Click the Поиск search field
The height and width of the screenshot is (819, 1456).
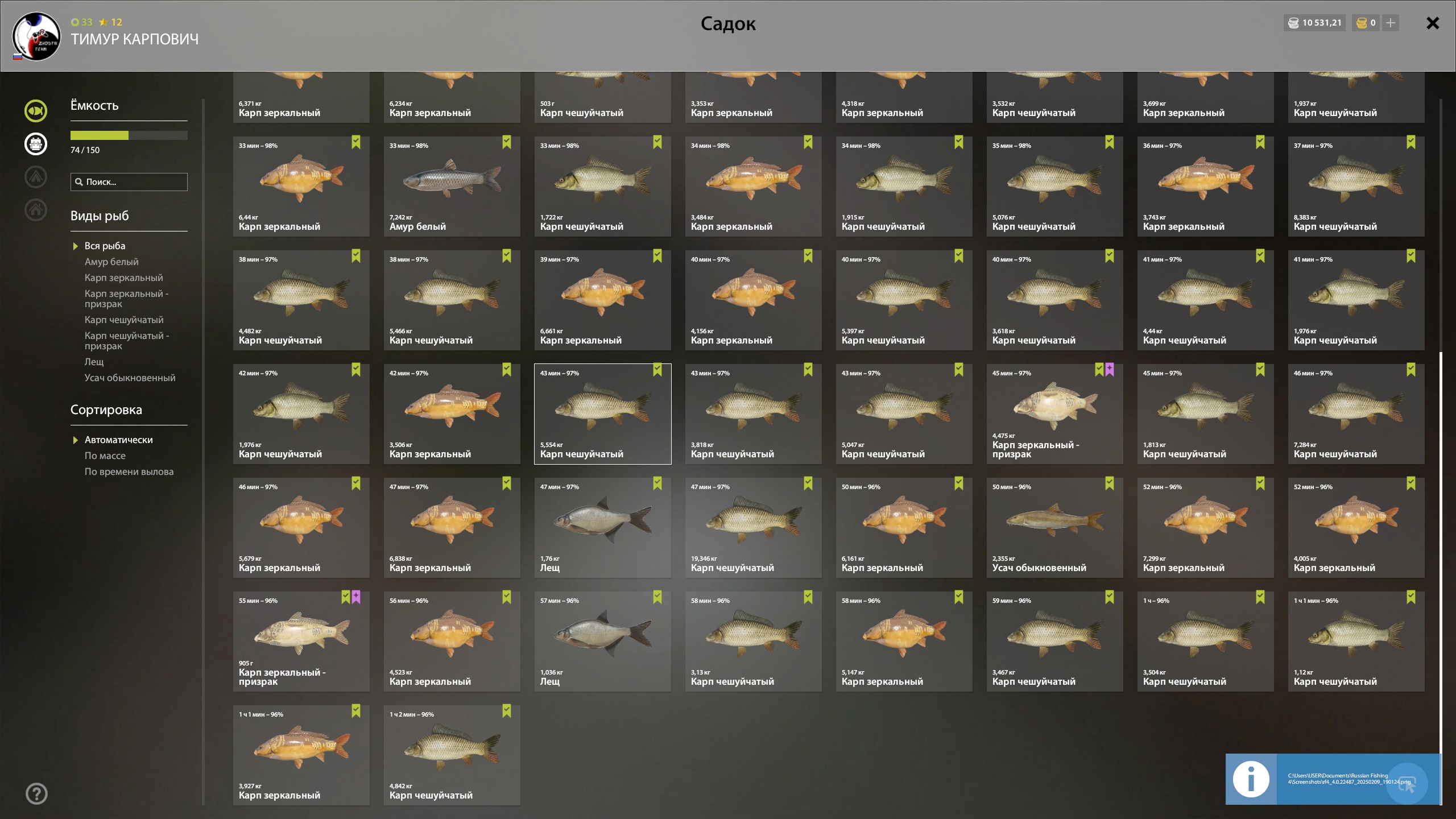pyautogui.click(x=129, y=182)
